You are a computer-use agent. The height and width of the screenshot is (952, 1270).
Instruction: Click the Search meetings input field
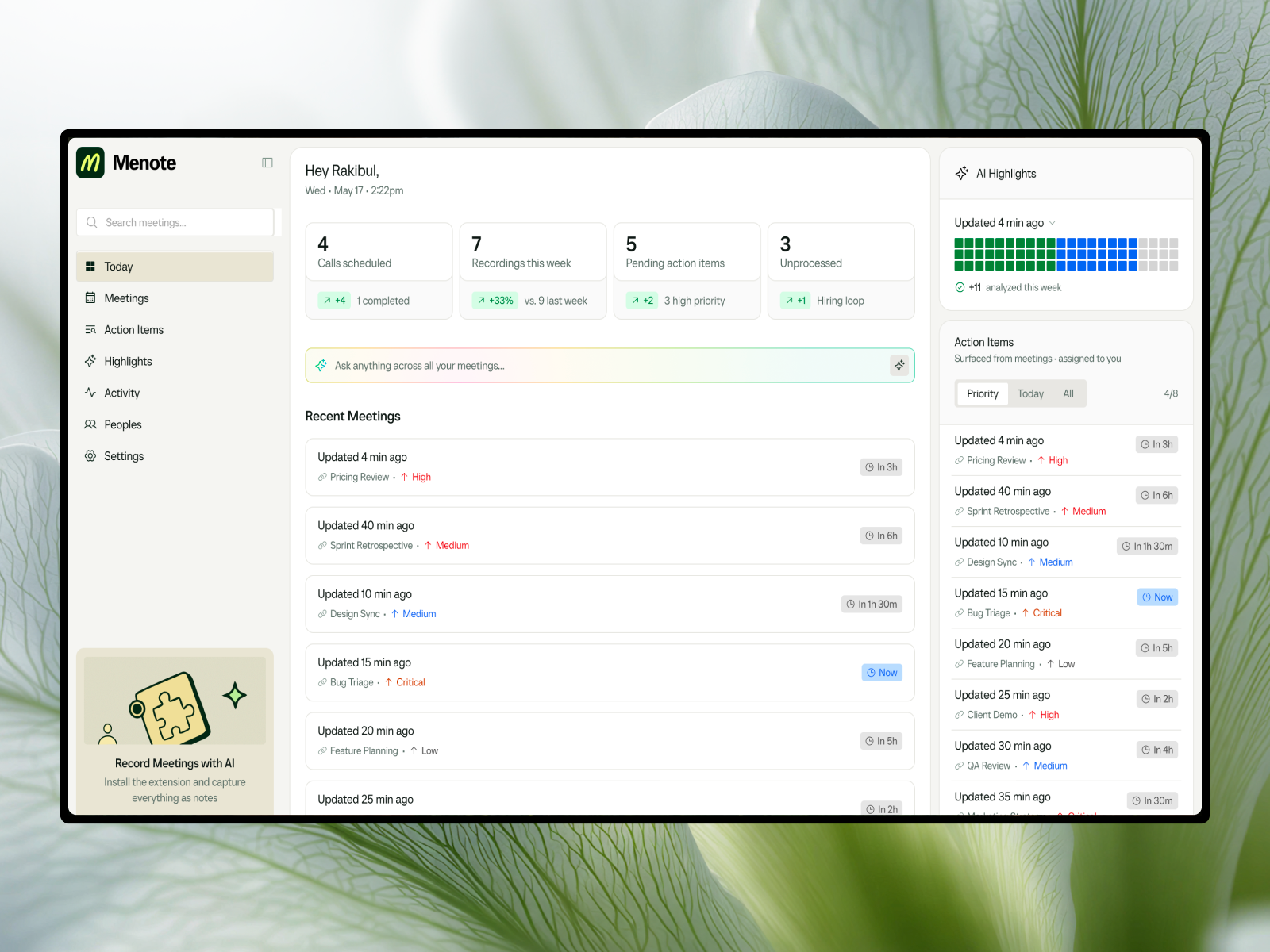coord(175,222)
